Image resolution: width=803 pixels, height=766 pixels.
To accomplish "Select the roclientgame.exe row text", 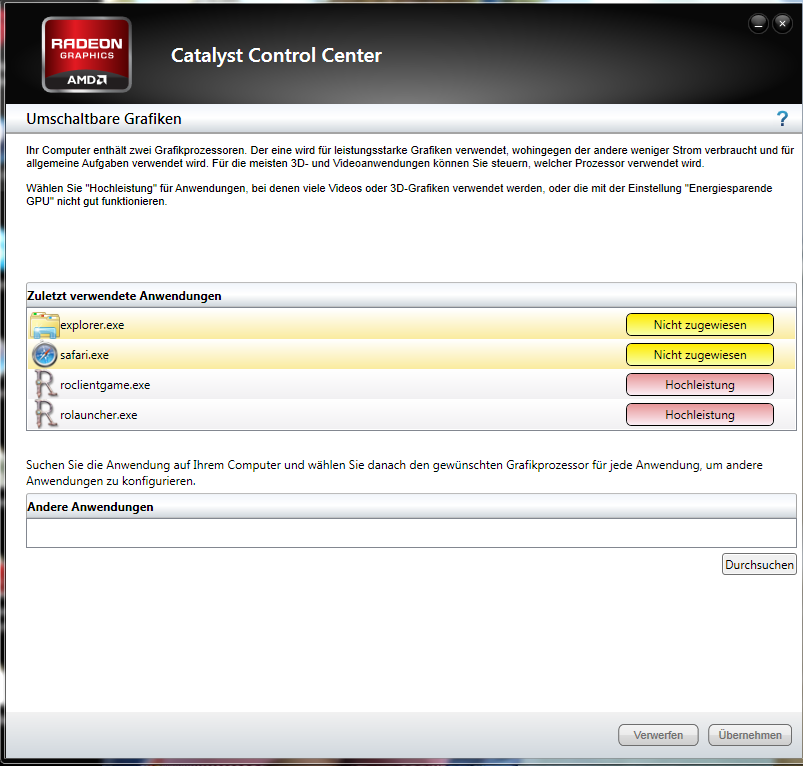I will click(105, 385).
